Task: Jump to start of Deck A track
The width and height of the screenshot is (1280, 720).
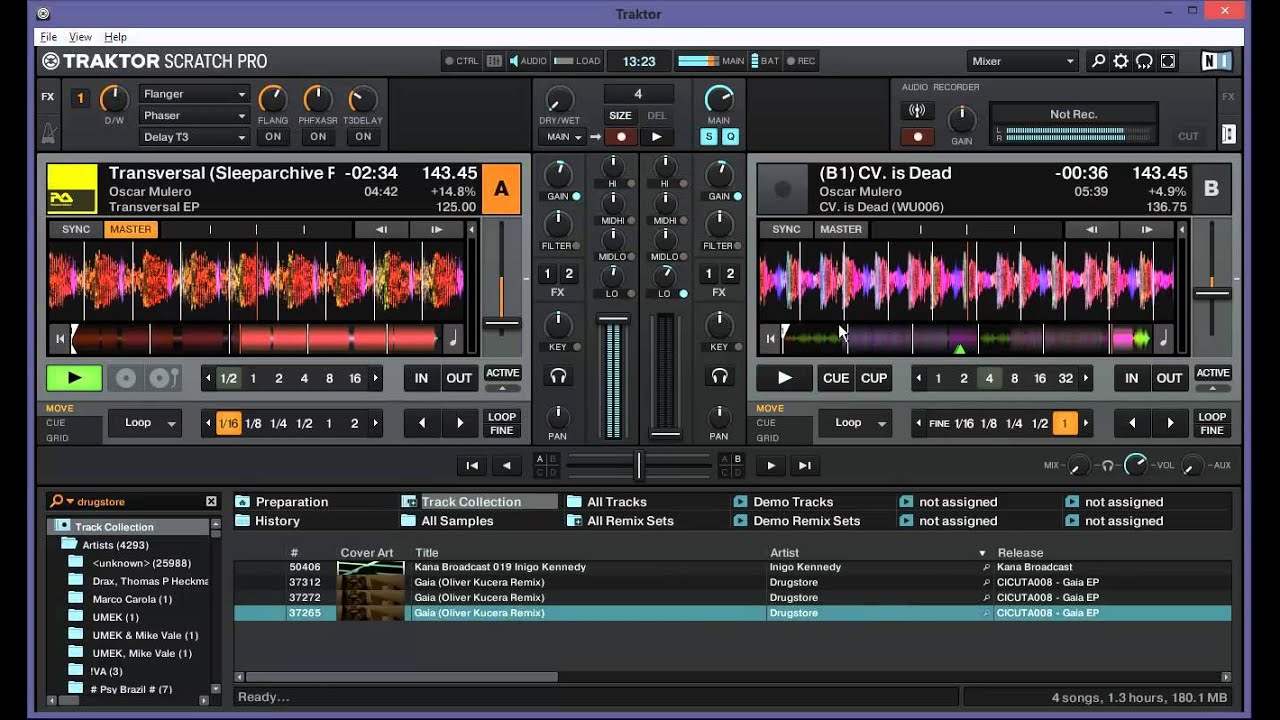Action: tap(59, 339)
